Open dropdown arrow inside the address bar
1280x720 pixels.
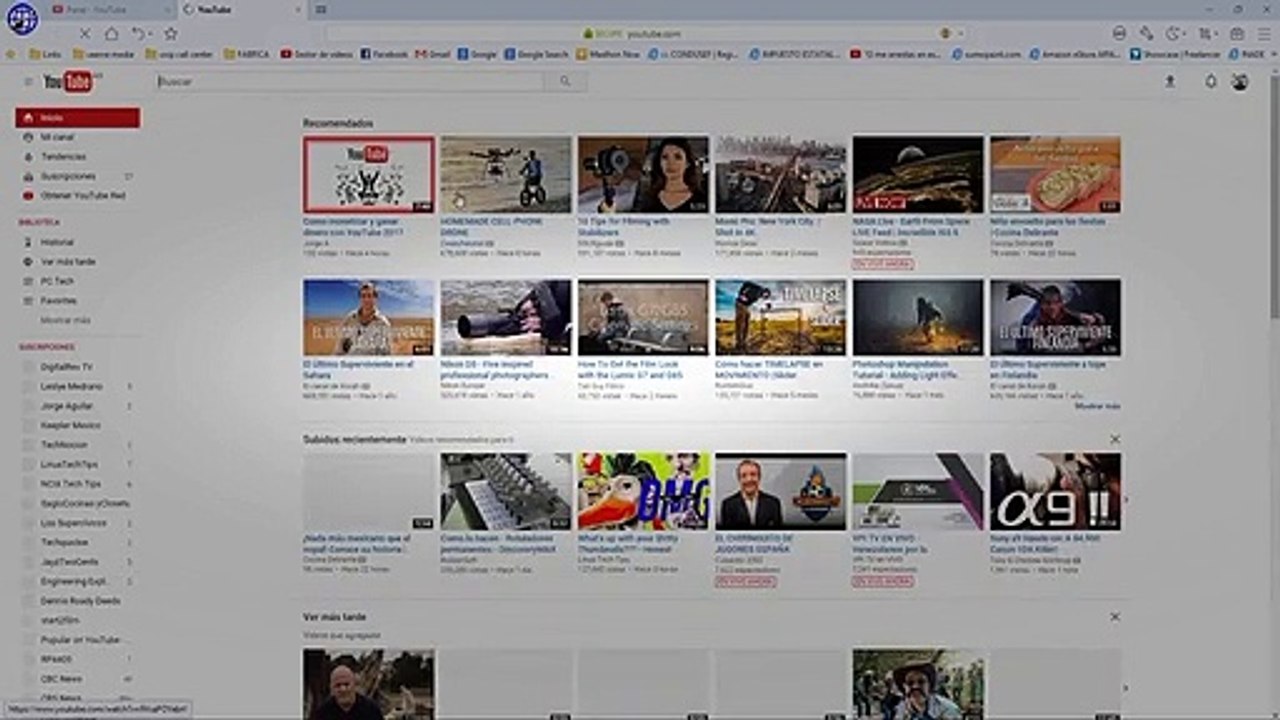[961, 33]
